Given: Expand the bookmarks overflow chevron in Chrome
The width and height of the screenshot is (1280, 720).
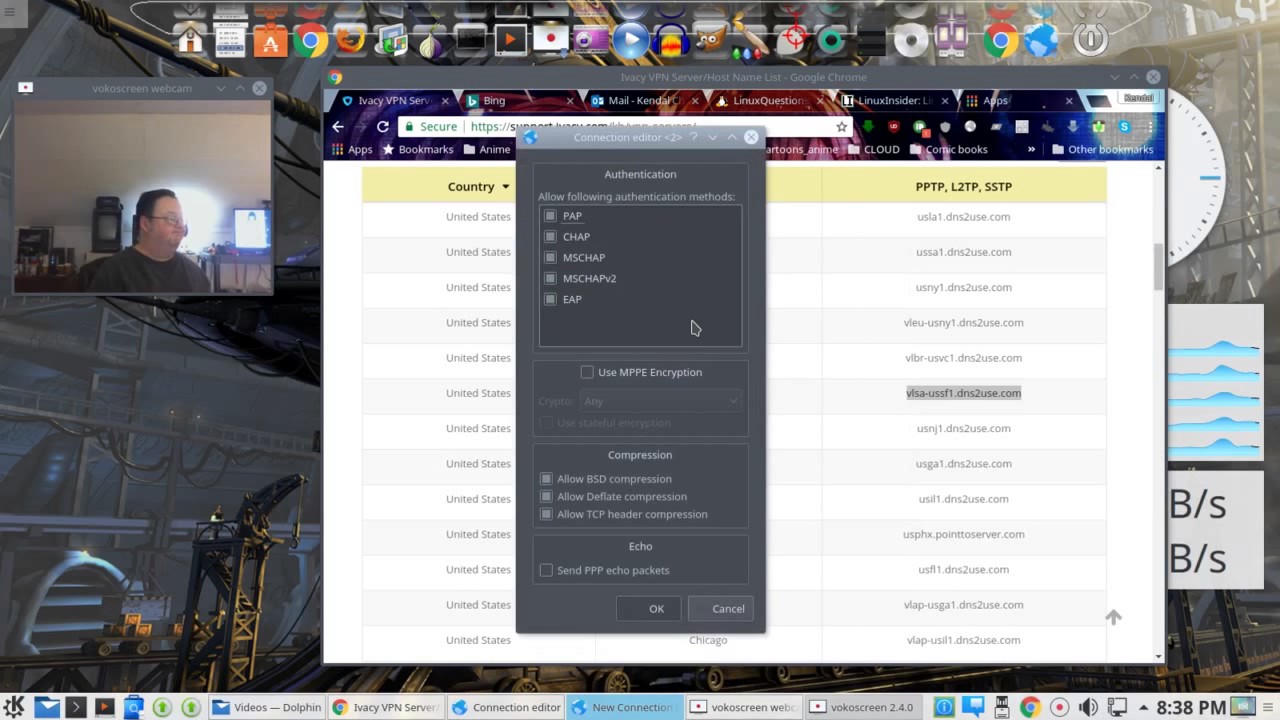Looking at the screenshot, I should pyautogui.click(x=1031, y=150).
